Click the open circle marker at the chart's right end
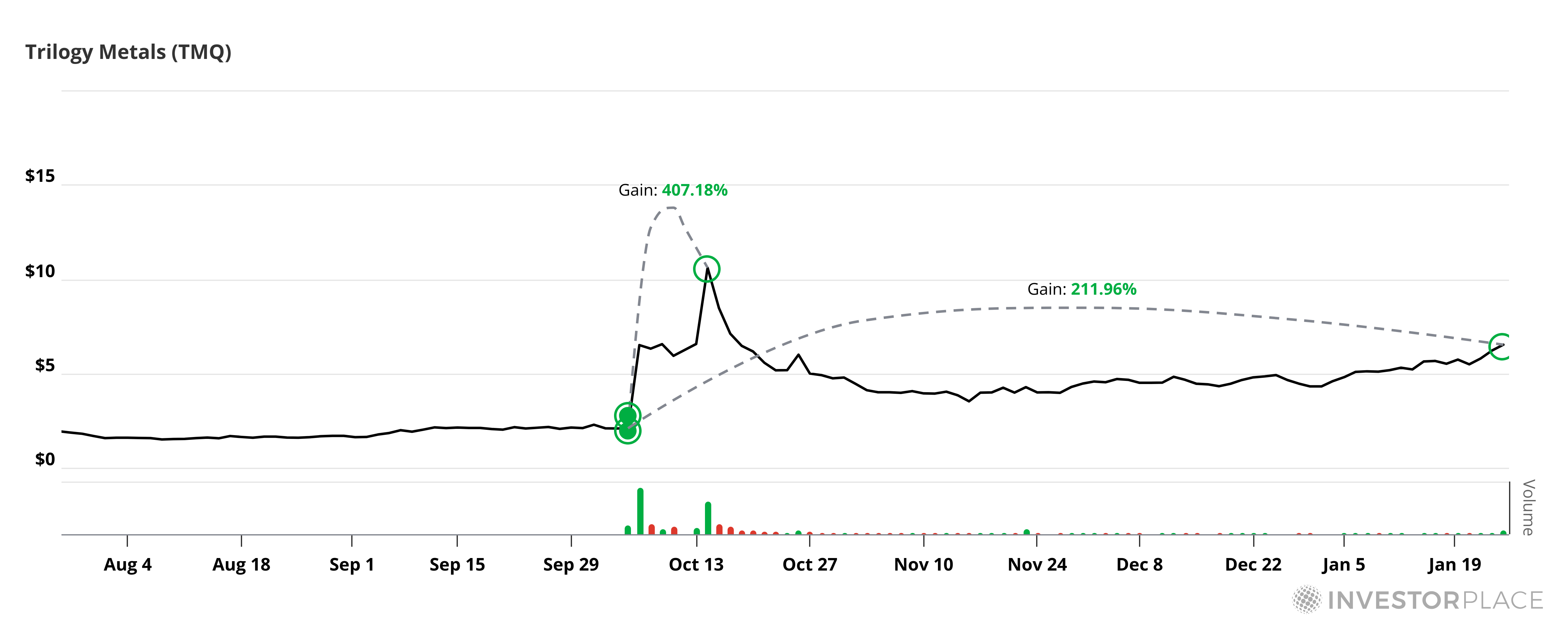Viewport: 1568px width, 627px height. (x=1502, y=346)
